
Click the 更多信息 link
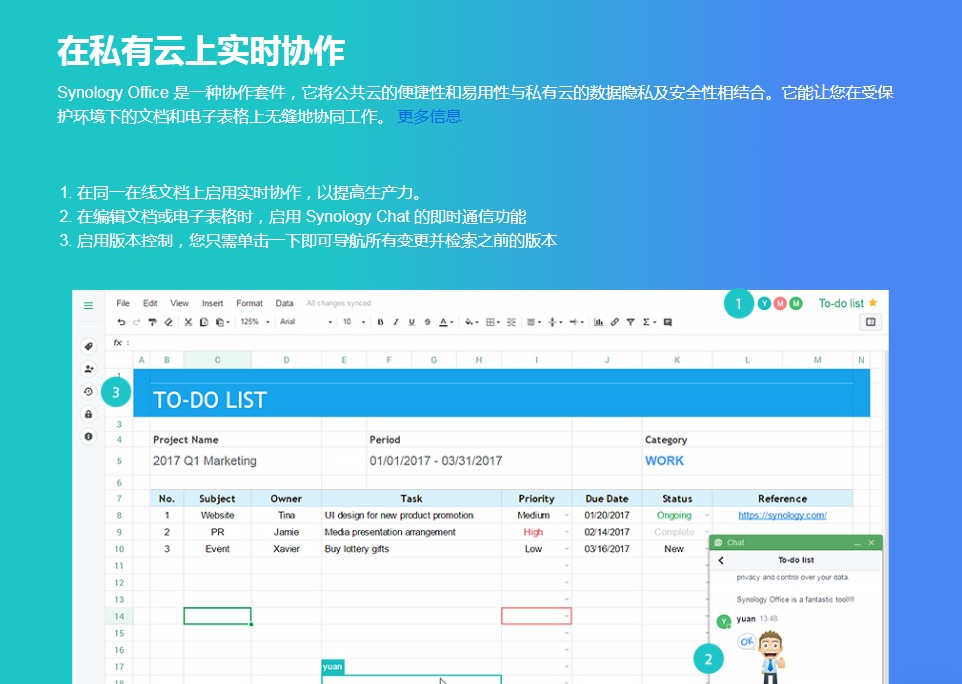click(429, 116)
